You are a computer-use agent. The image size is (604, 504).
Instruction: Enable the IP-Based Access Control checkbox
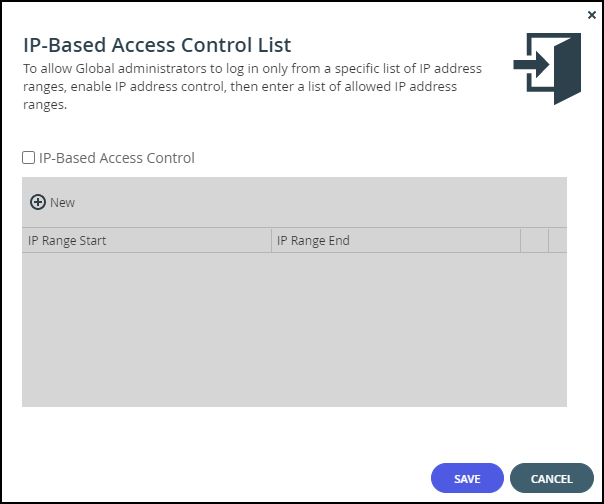coord(29,158)
